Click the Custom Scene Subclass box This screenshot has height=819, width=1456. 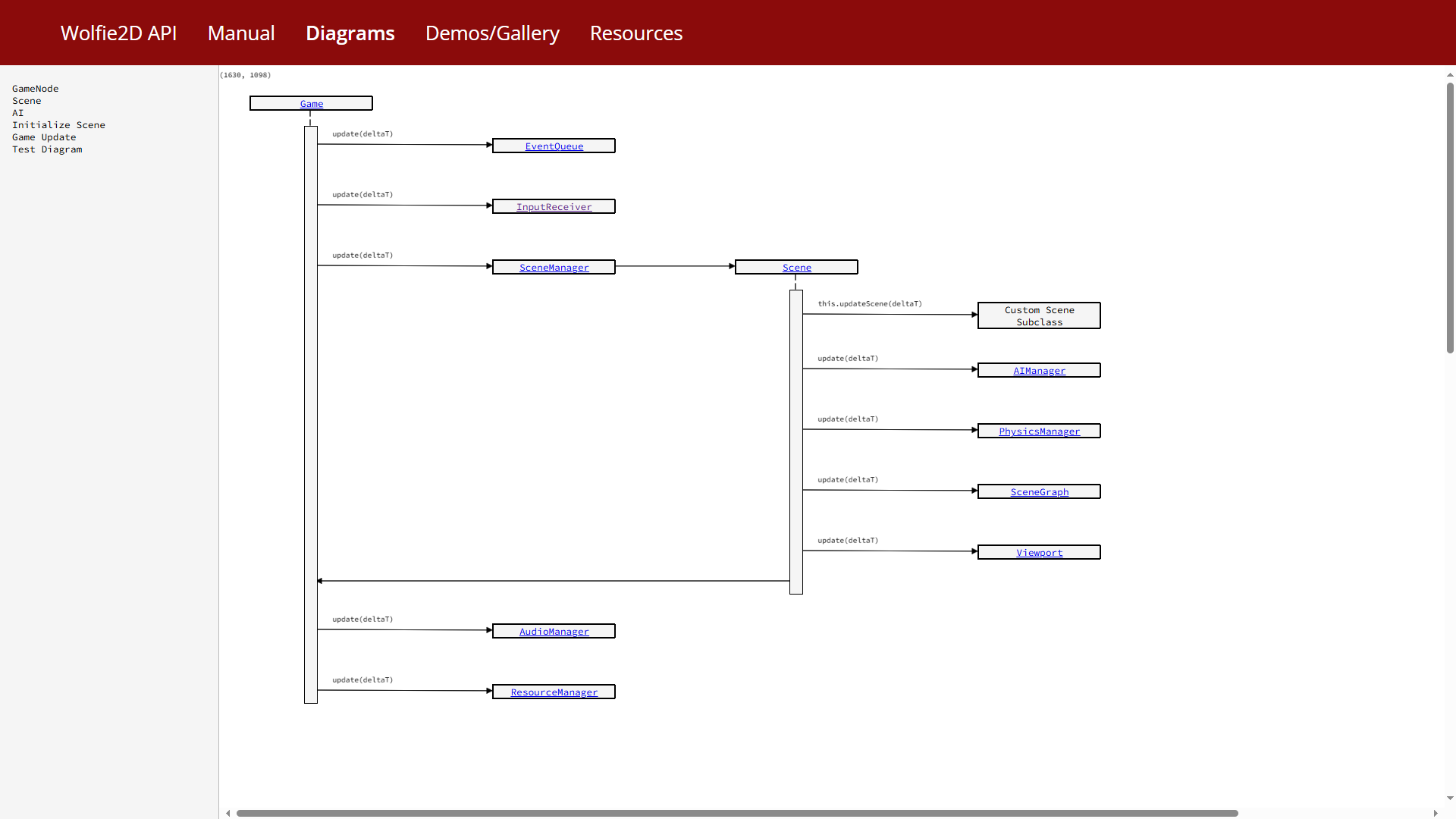tap(1039, 315)
